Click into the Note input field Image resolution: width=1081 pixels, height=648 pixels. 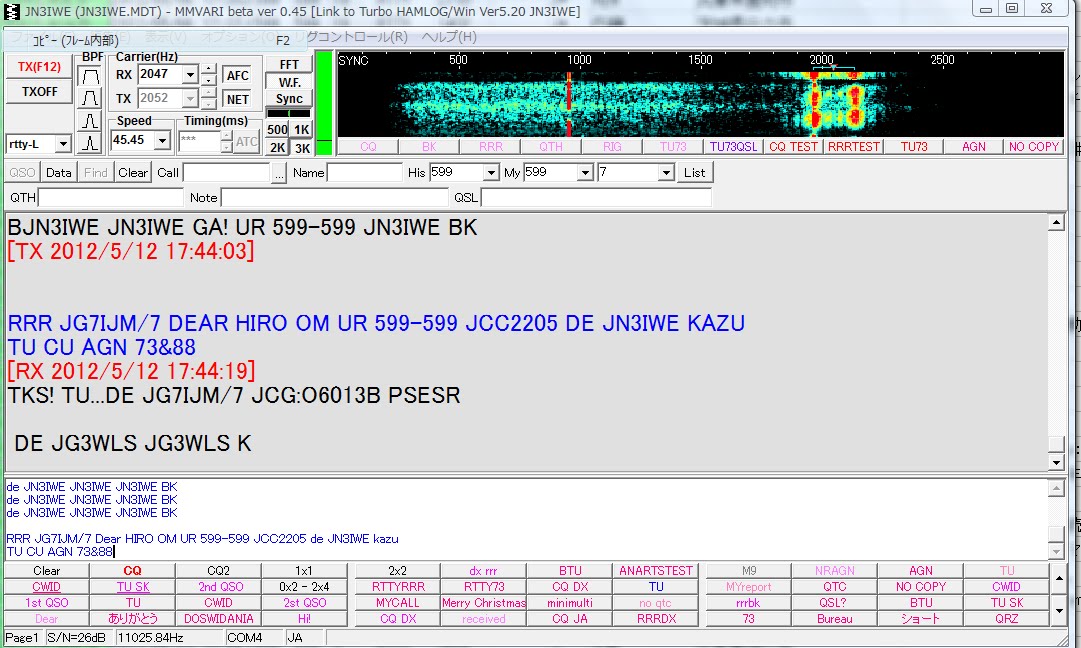tap(334, 198)
